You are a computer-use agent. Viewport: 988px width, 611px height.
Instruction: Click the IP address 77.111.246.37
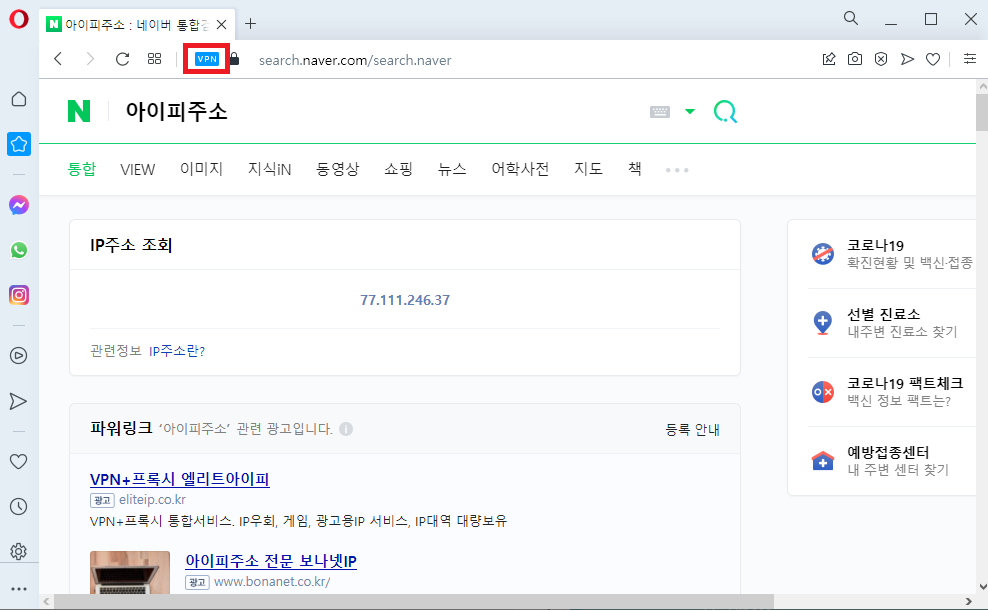pyautogui.click(x=405, y=300)
